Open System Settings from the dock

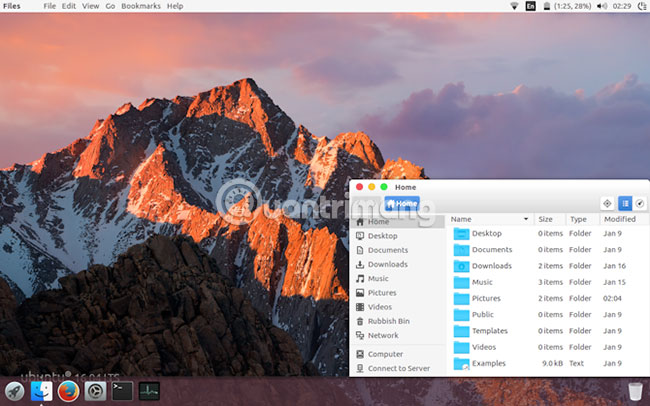95,391
